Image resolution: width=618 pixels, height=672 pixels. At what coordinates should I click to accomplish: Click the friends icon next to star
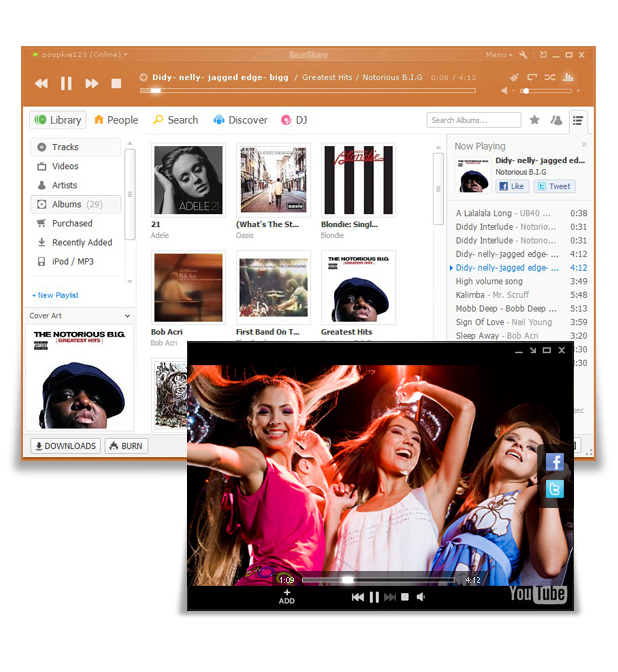tap(556, 120)
